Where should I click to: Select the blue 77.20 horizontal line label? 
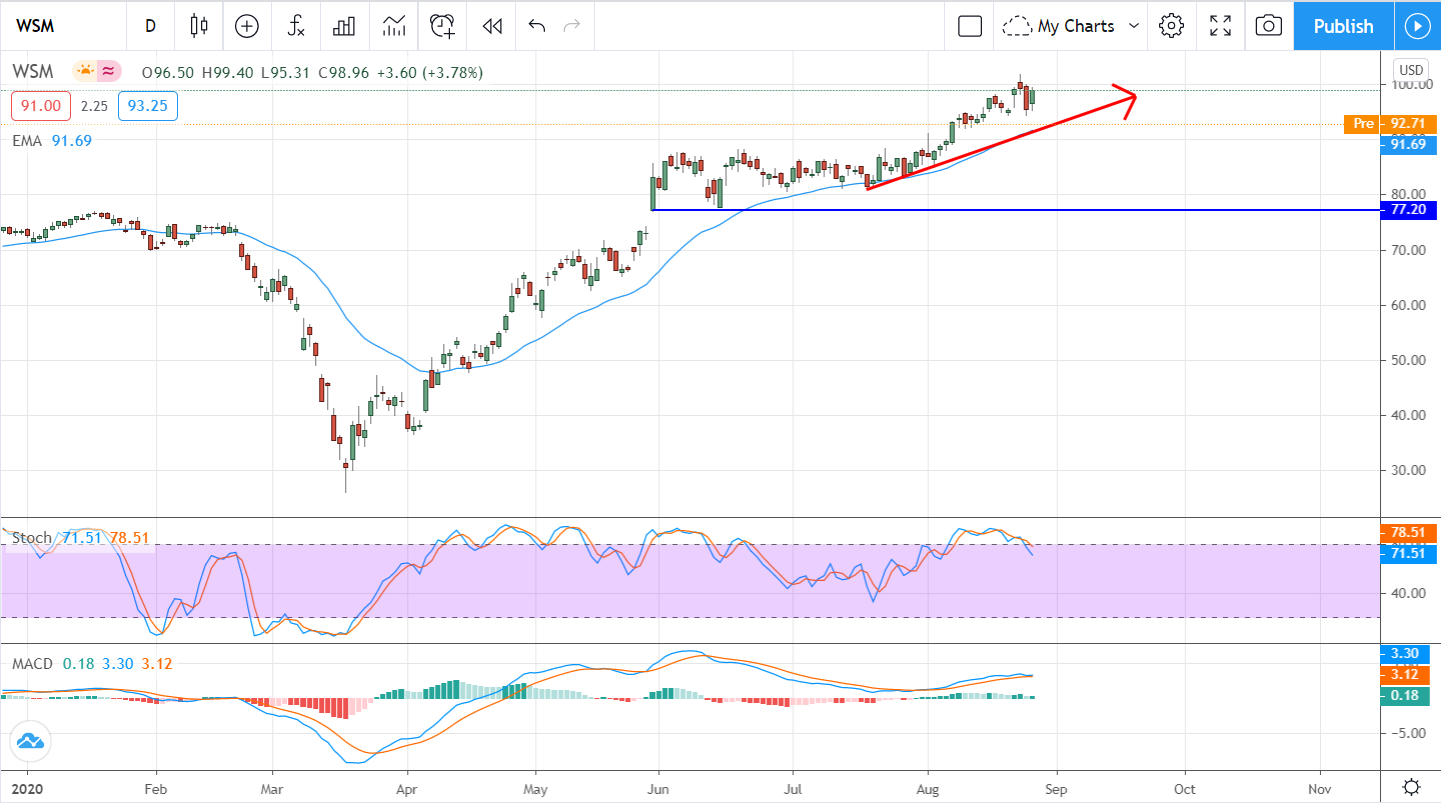point(1408,210)
